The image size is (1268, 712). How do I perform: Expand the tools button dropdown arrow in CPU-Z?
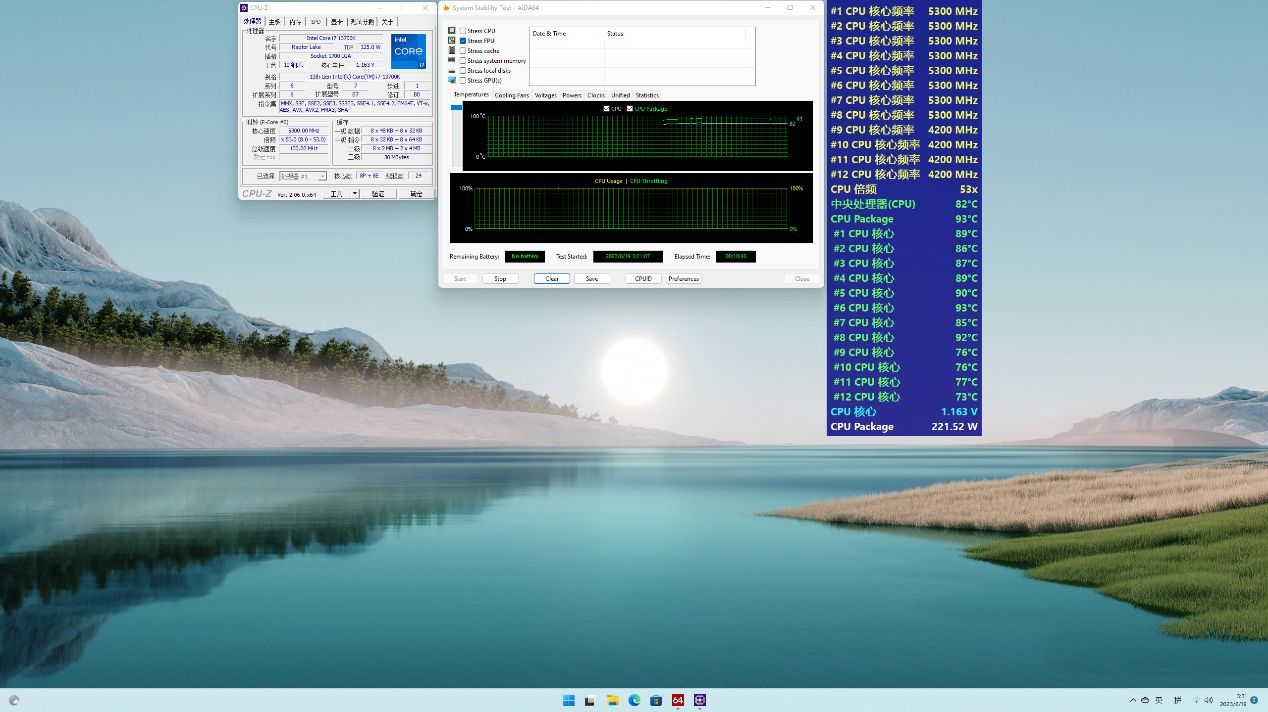(x=353, y=194)
